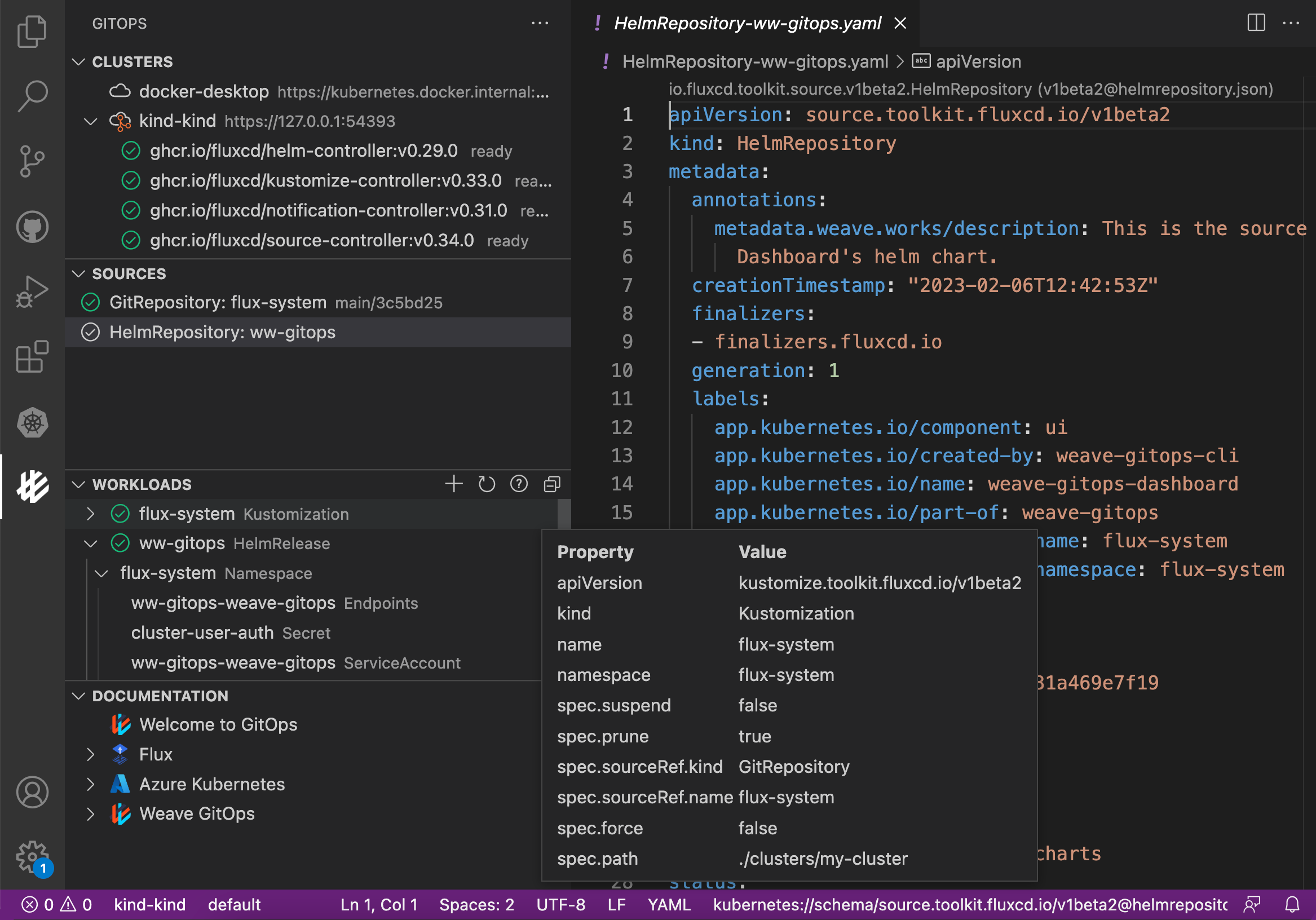The height and width of the screenshot is (920, 1316).
Task: Collapse the kind-kind cluster node
Action: pos(91,121)
